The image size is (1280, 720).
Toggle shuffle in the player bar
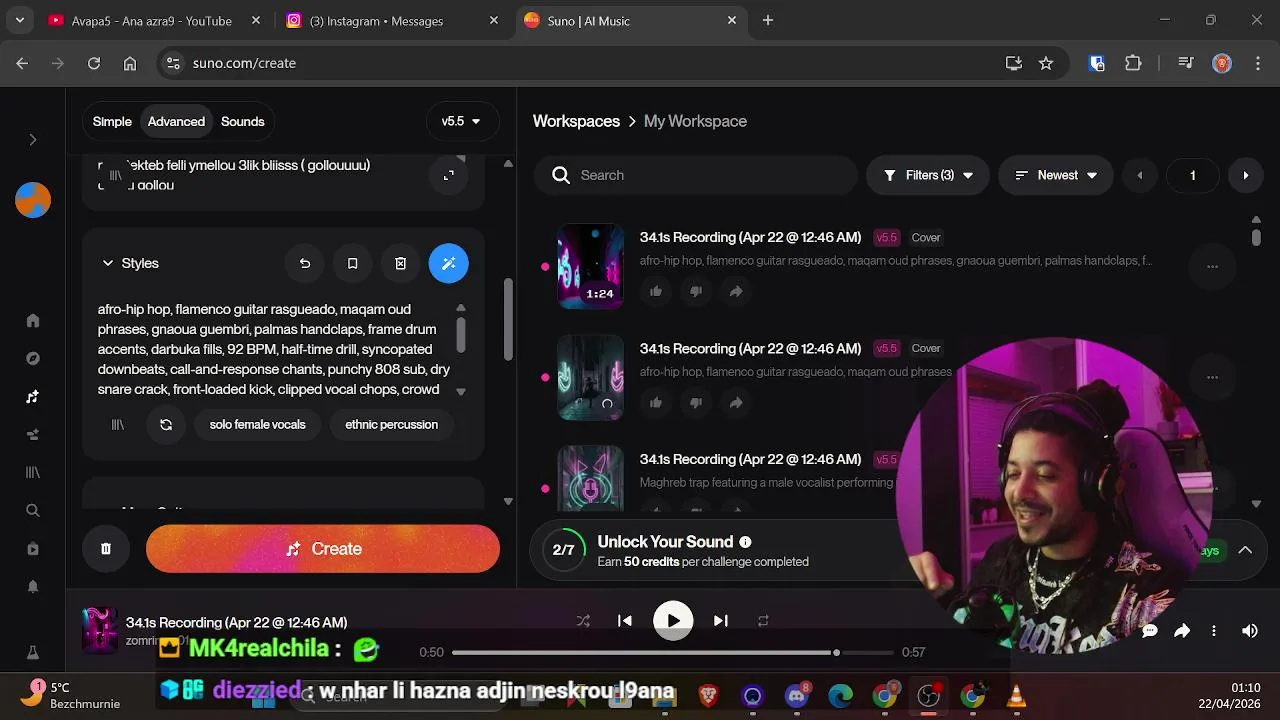[x=583, y=621]
